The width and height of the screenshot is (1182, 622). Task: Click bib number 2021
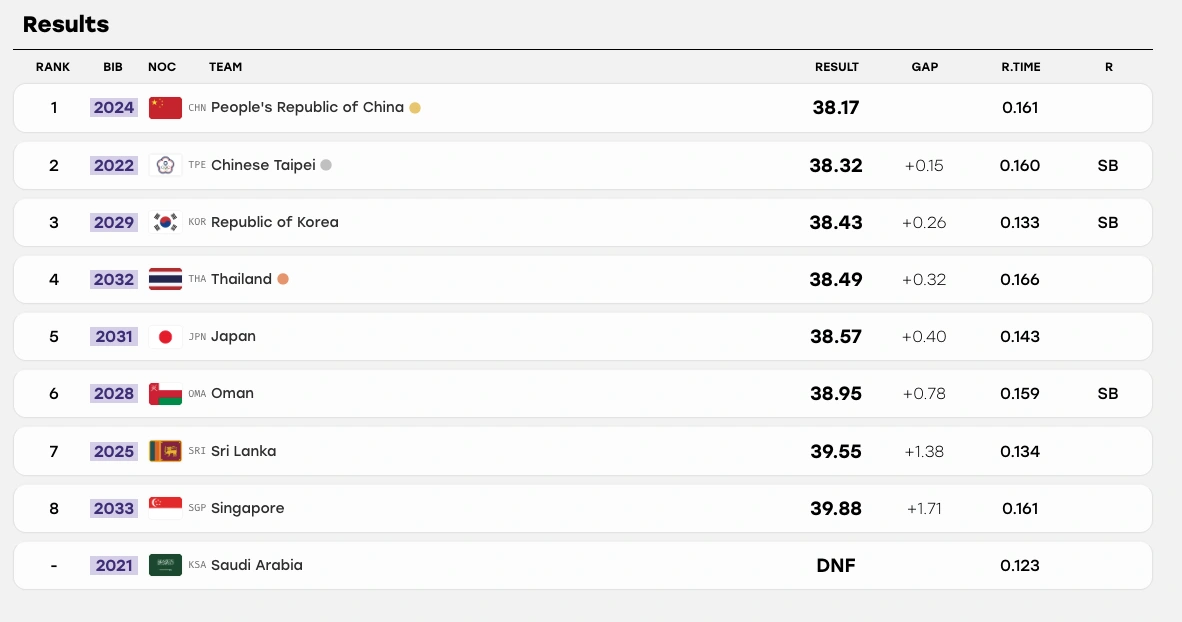pyautogui.click(x=114, y=565)
